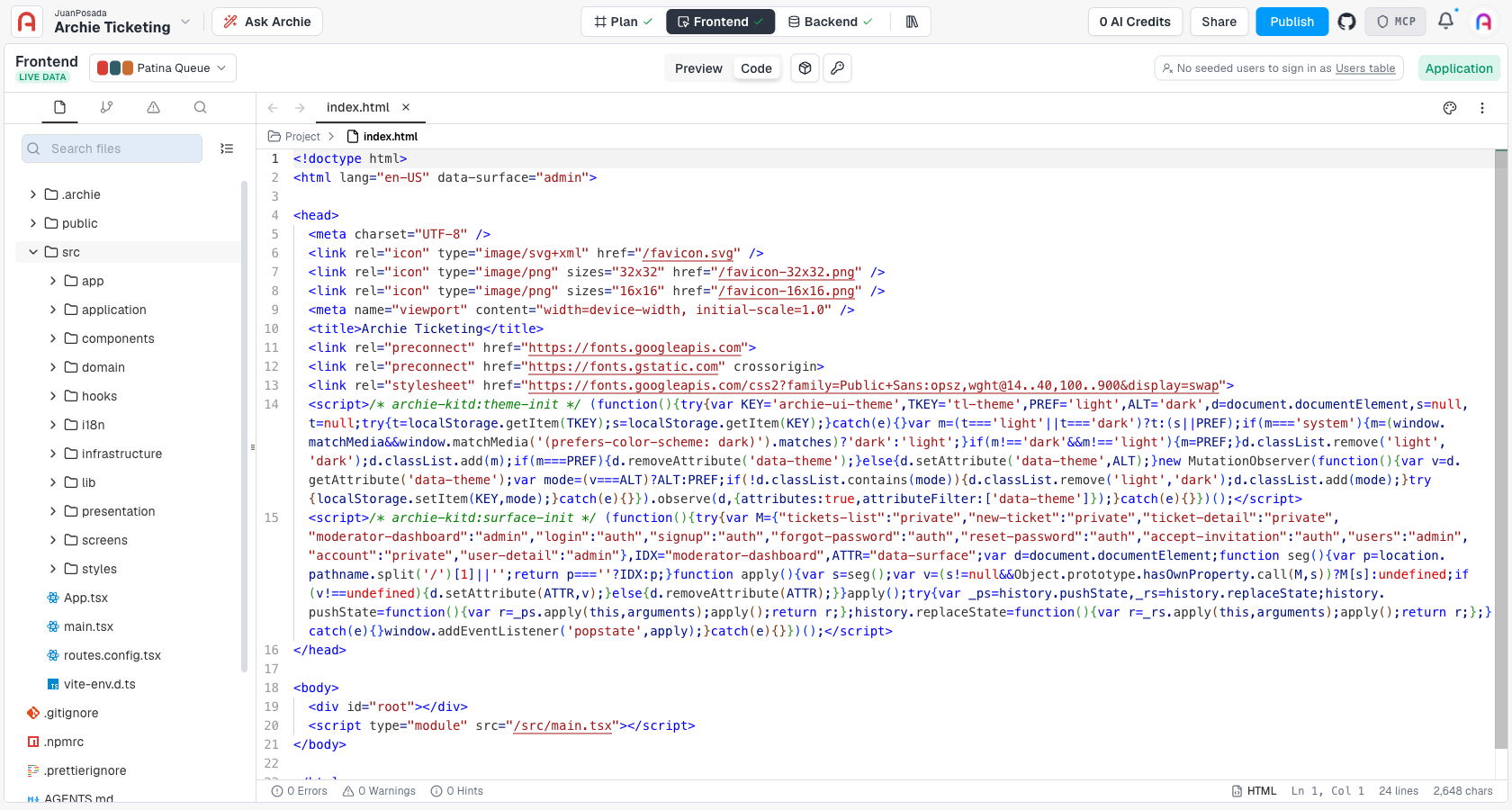Focus the Search files field
This screenshot has width=1512, height=810.
pos(112,148)
